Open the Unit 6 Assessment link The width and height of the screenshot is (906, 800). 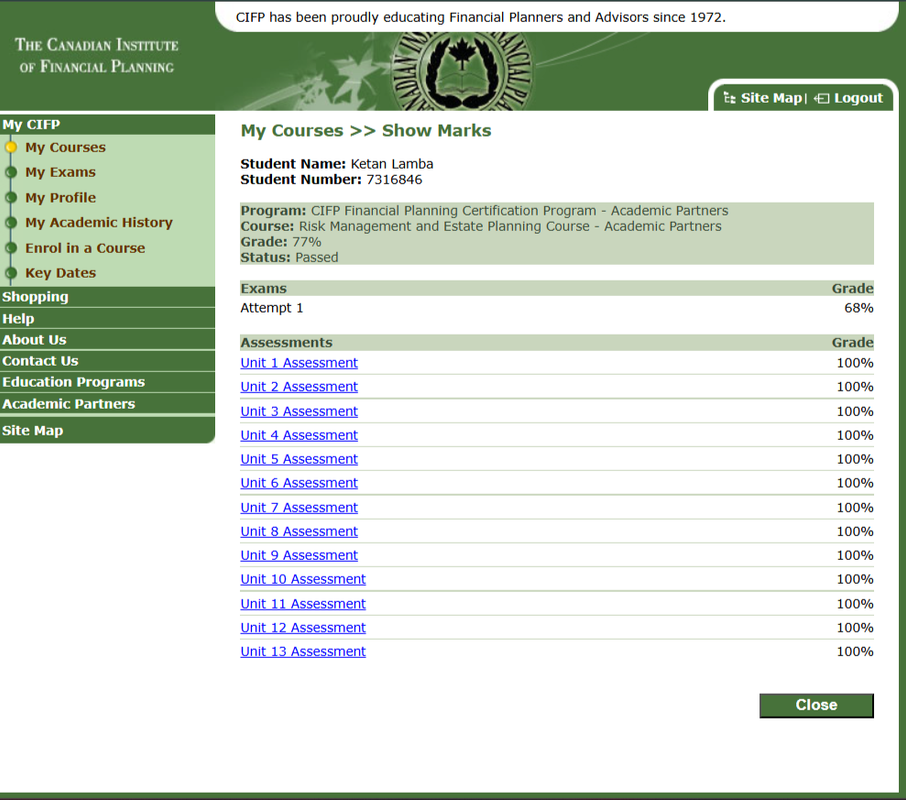pos(299,482)
